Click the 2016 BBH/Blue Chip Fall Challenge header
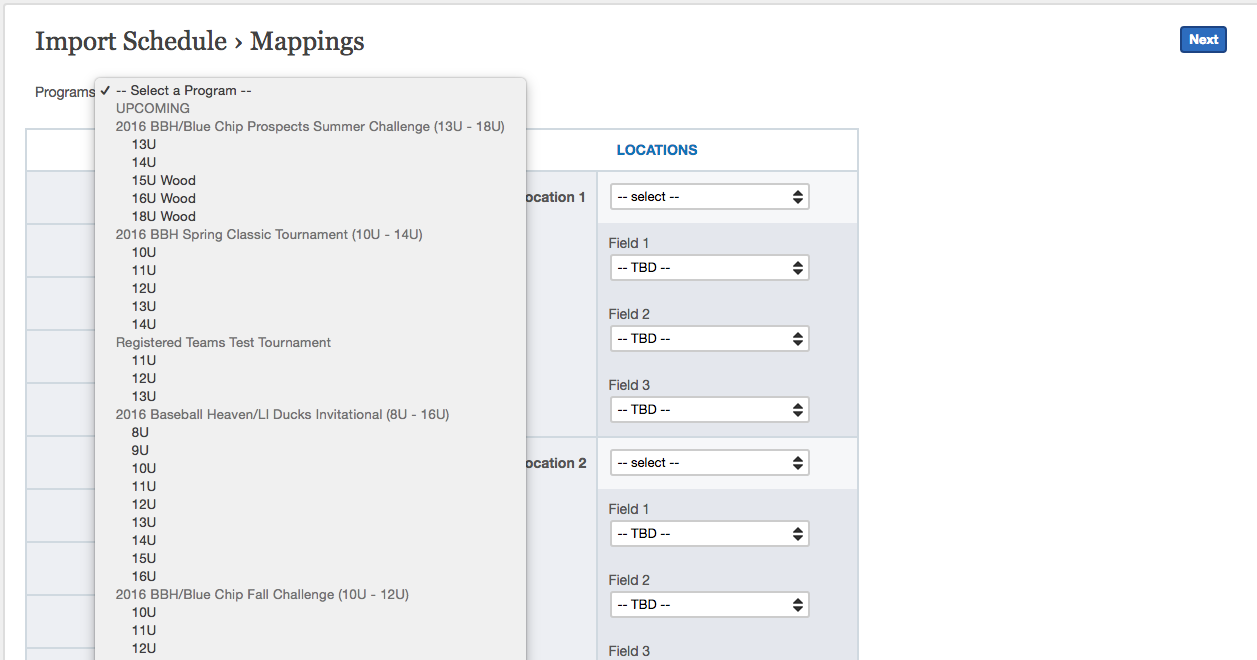This screenshot has height=660, width=1257. 262,594
